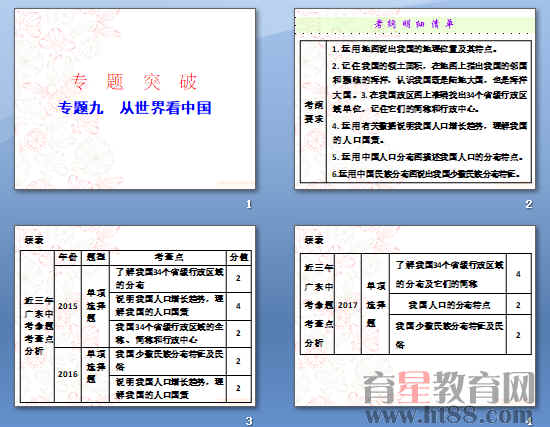Select slide 1 titled 专题突破
This screenshot has width=550, height=427.
pos(135,99)
